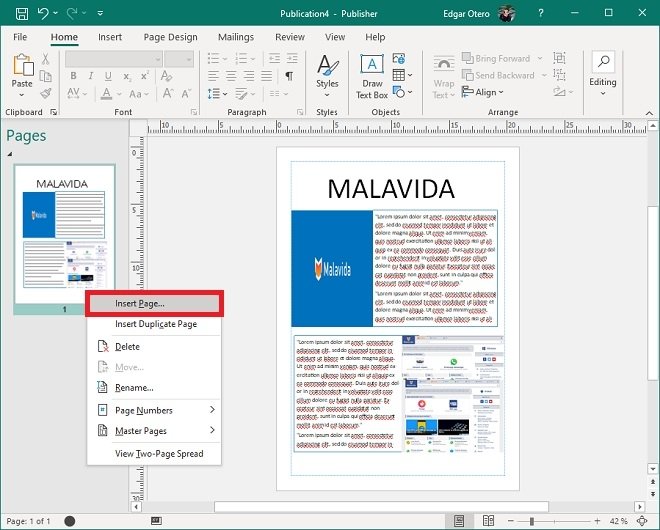This screenshot has height=530, width=660.
Task: Choose Insert Duplicate Page from context menu
Action: tap(154, 324)
